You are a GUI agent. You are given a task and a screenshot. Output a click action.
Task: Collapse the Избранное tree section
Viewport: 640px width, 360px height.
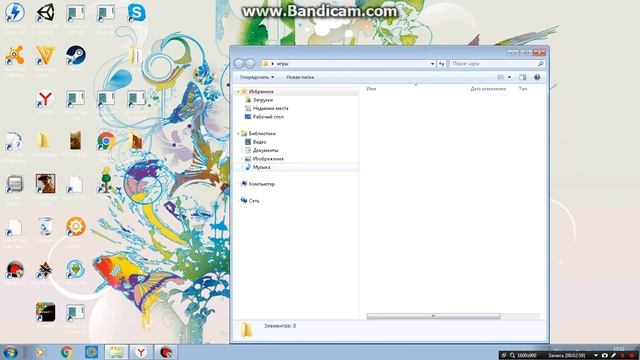(x=239, y=91)
